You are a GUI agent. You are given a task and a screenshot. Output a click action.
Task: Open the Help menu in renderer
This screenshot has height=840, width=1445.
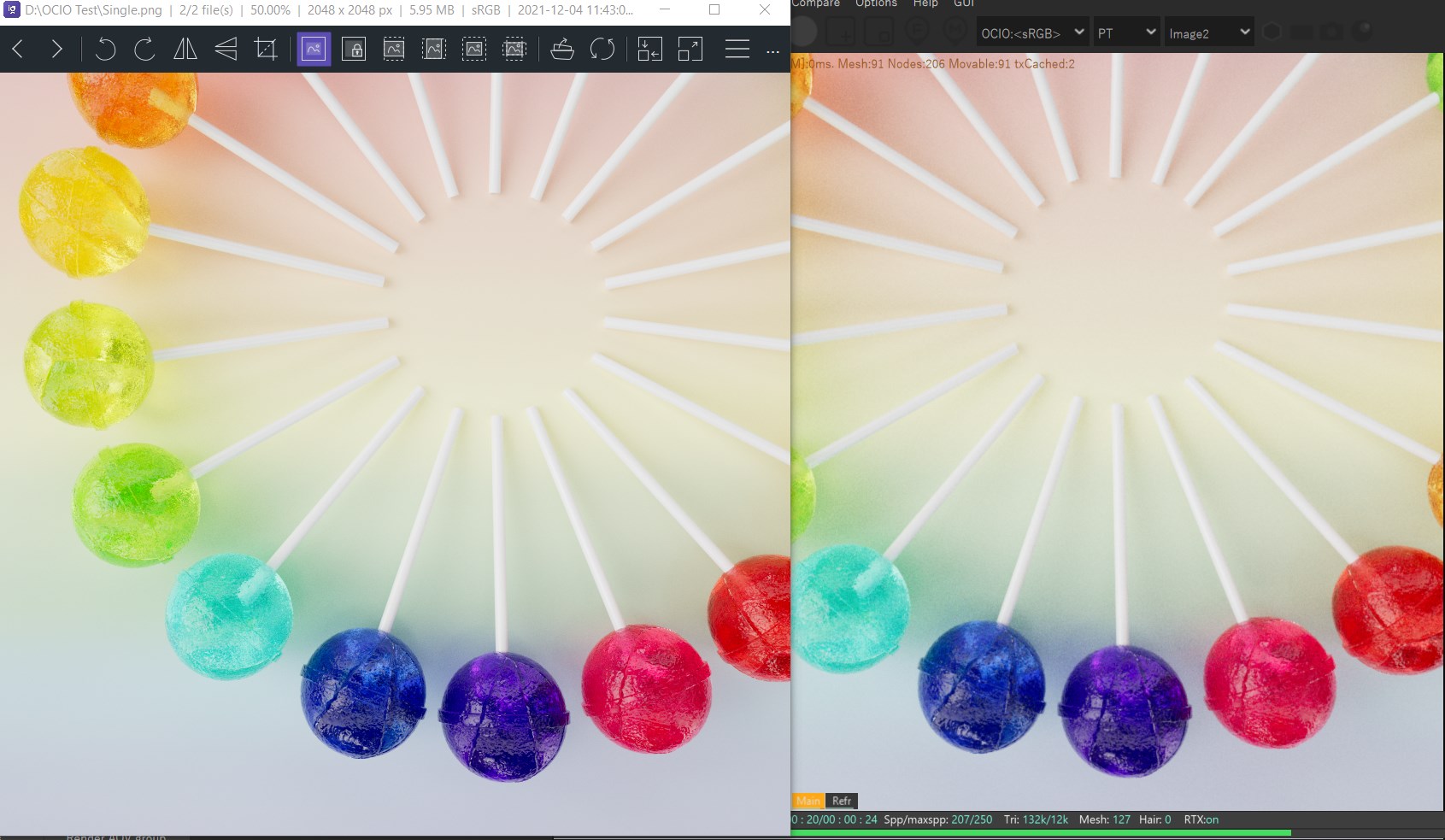[x=925, y=3]
